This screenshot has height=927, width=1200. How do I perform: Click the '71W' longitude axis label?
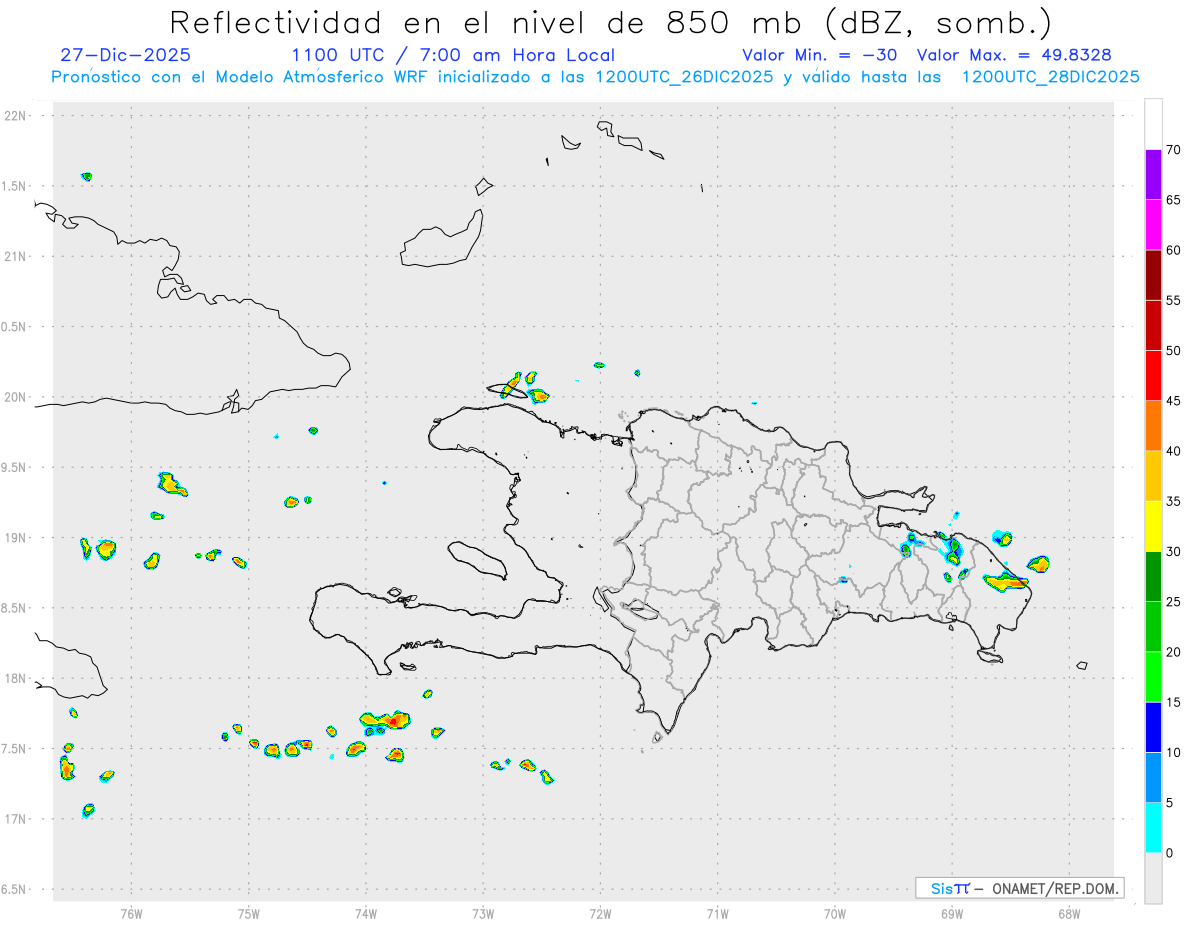click(717, 913)
